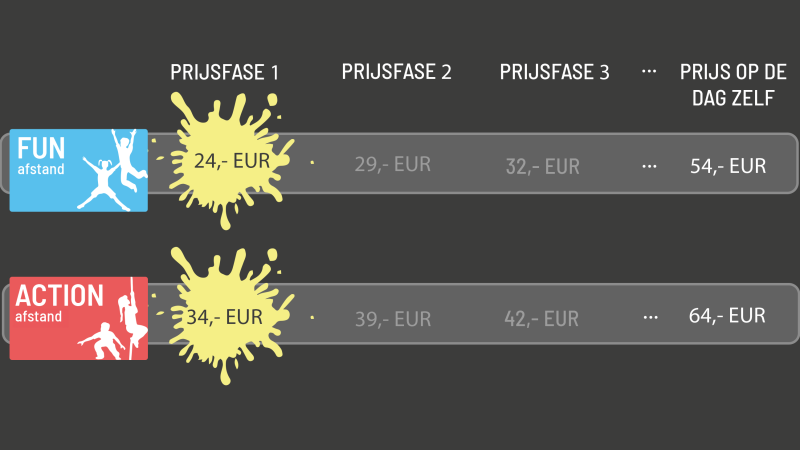Click the ellipsis in the header row
Screen dimensions: 800x450
click(x=649, y=71)
